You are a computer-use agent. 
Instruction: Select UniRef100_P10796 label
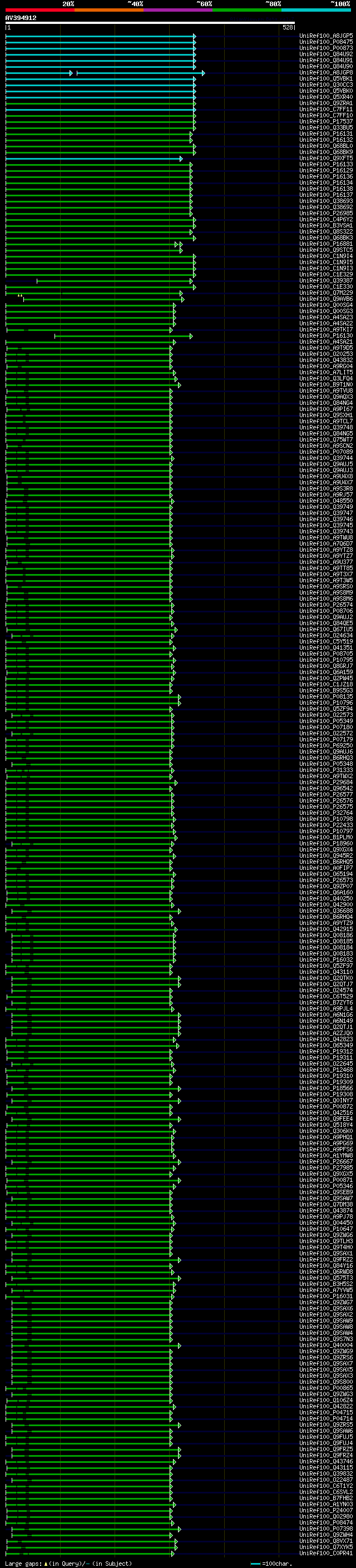click(325, 703)
